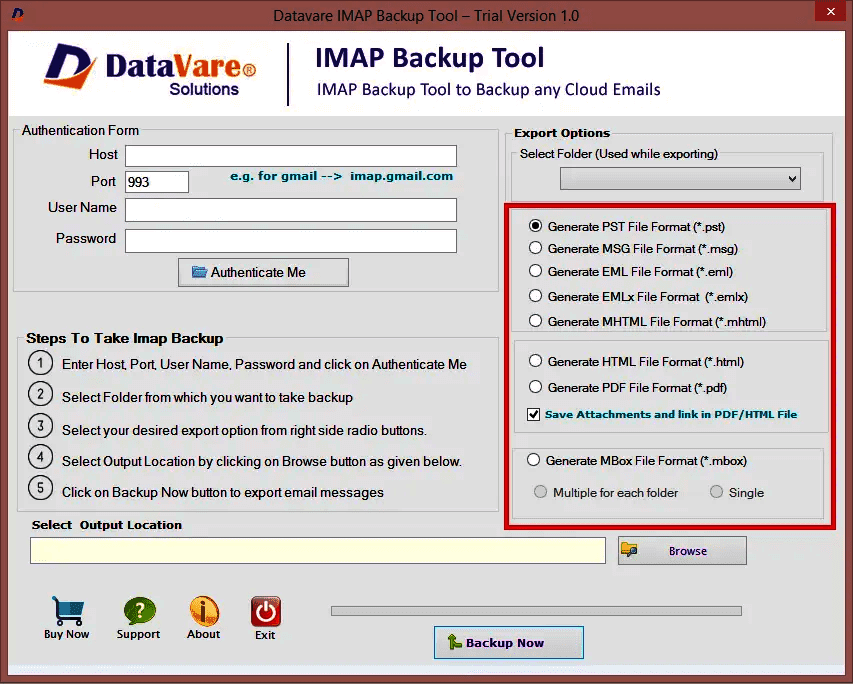
Task: Select Generate PDF File Format option
Action: pos(536,388)
